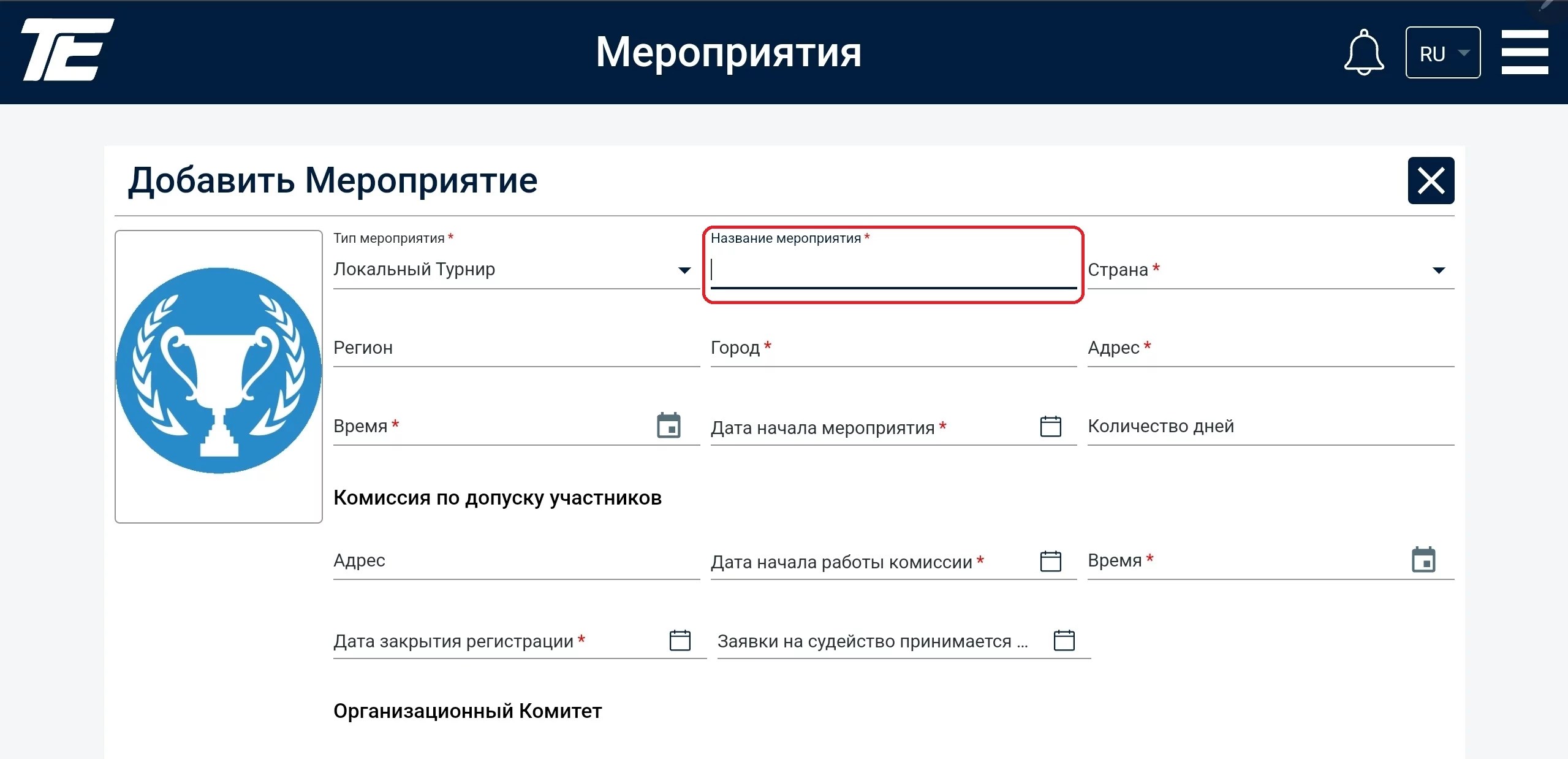Open the RU language selector

click(1442, 53)
